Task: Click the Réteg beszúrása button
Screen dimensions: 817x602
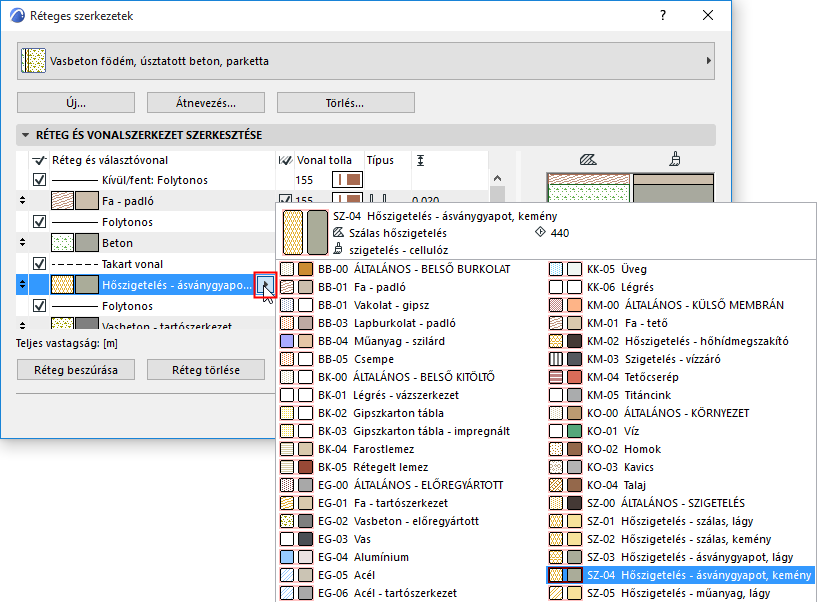Action: pyautogui.click(x=76, y=370)
